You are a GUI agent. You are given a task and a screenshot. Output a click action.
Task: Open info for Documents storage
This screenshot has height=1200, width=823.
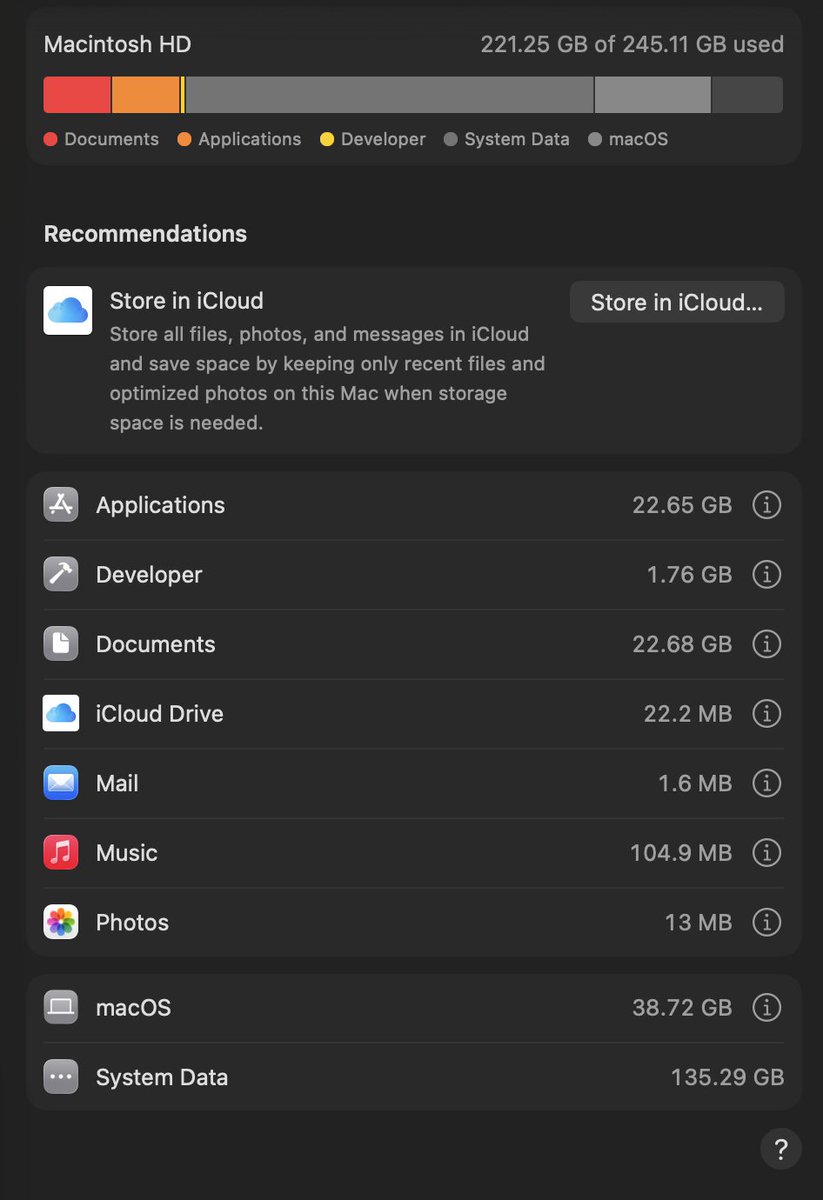pos(767,644)
